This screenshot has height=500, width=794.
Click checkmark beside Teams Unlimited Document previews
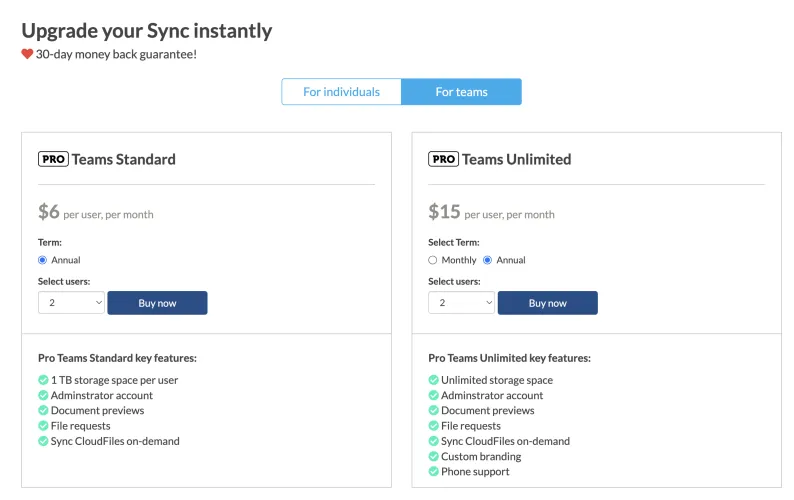coord(433,410)
